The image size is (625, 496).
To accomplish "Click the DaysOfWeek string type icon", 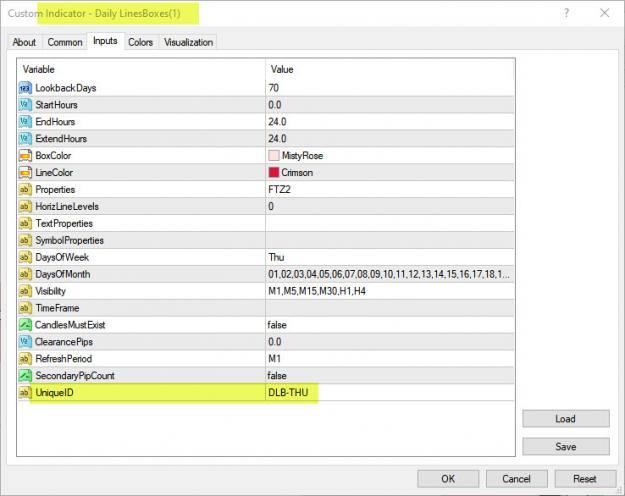I will pyautogui.click(x=25, y=257).
